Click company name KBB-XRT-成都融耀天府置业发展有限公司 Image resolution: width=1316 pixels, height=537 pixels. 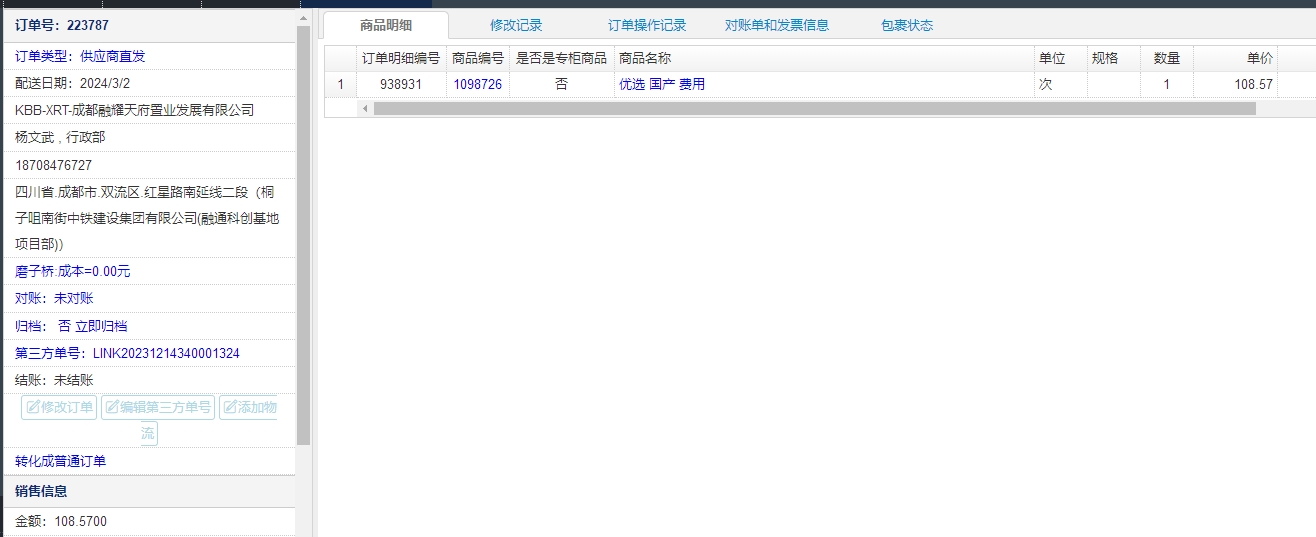[134, 110]
